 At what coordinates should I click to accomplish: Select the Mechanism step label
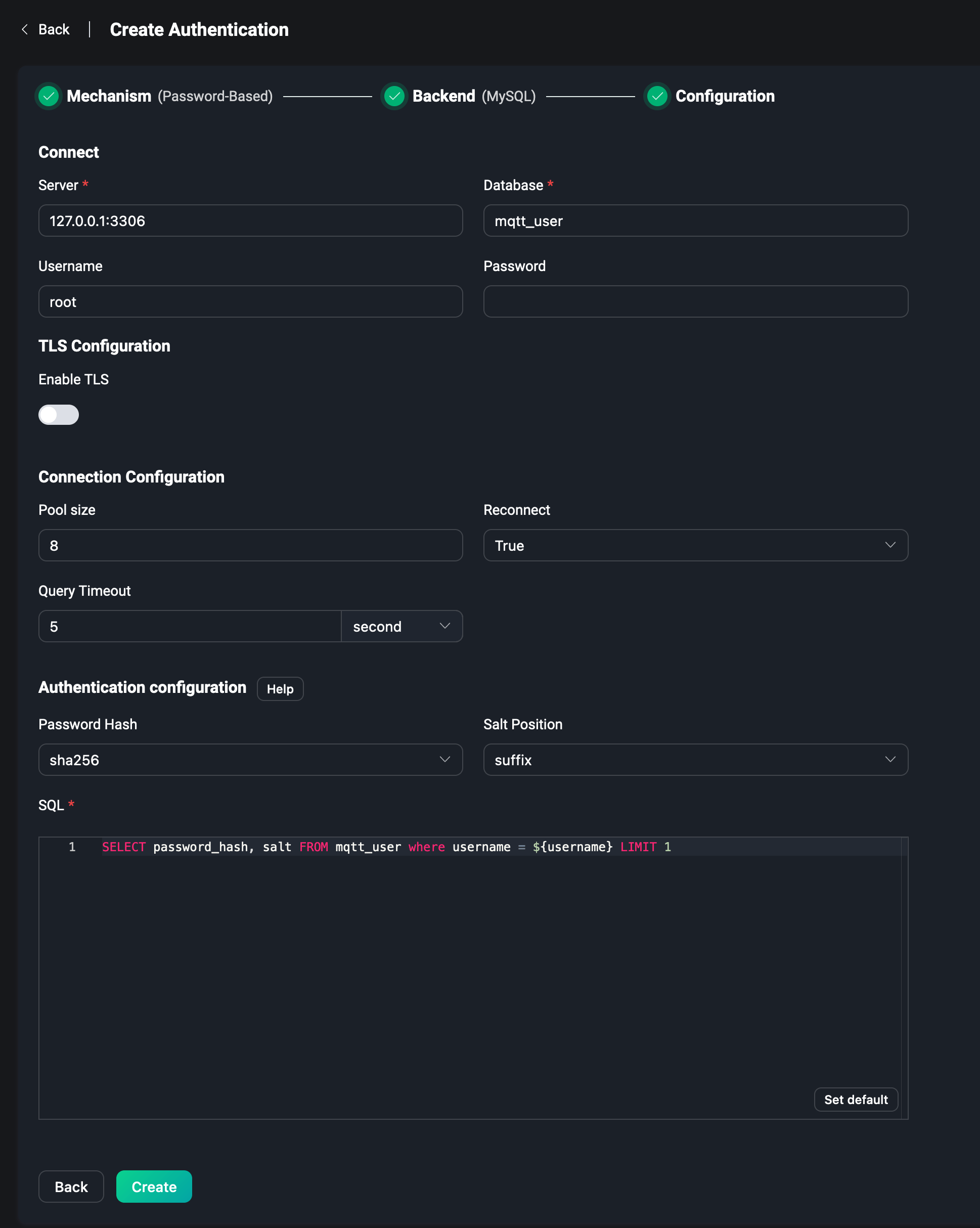pyautogui.click(x=109, y=96)
